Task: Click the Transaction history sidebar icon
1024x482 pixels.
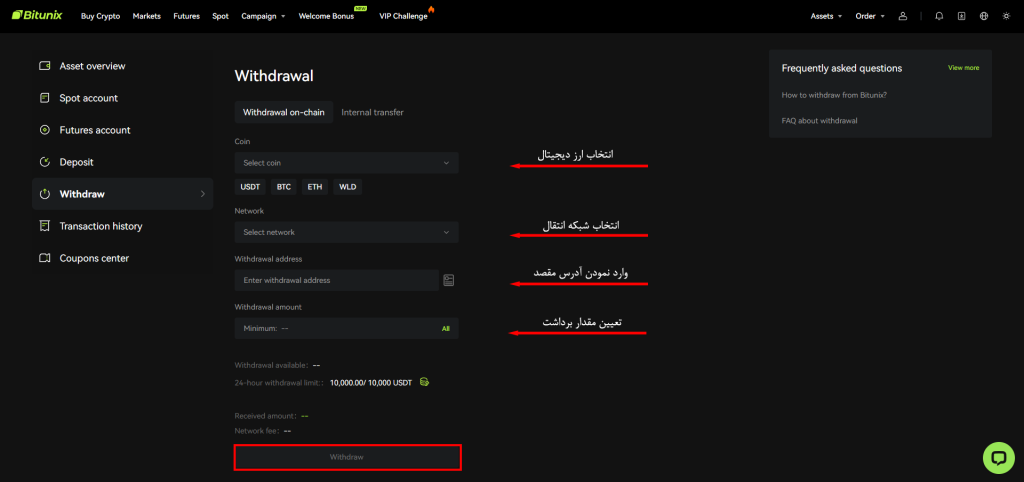Action: pyautogui.click(x=45, y=226)
